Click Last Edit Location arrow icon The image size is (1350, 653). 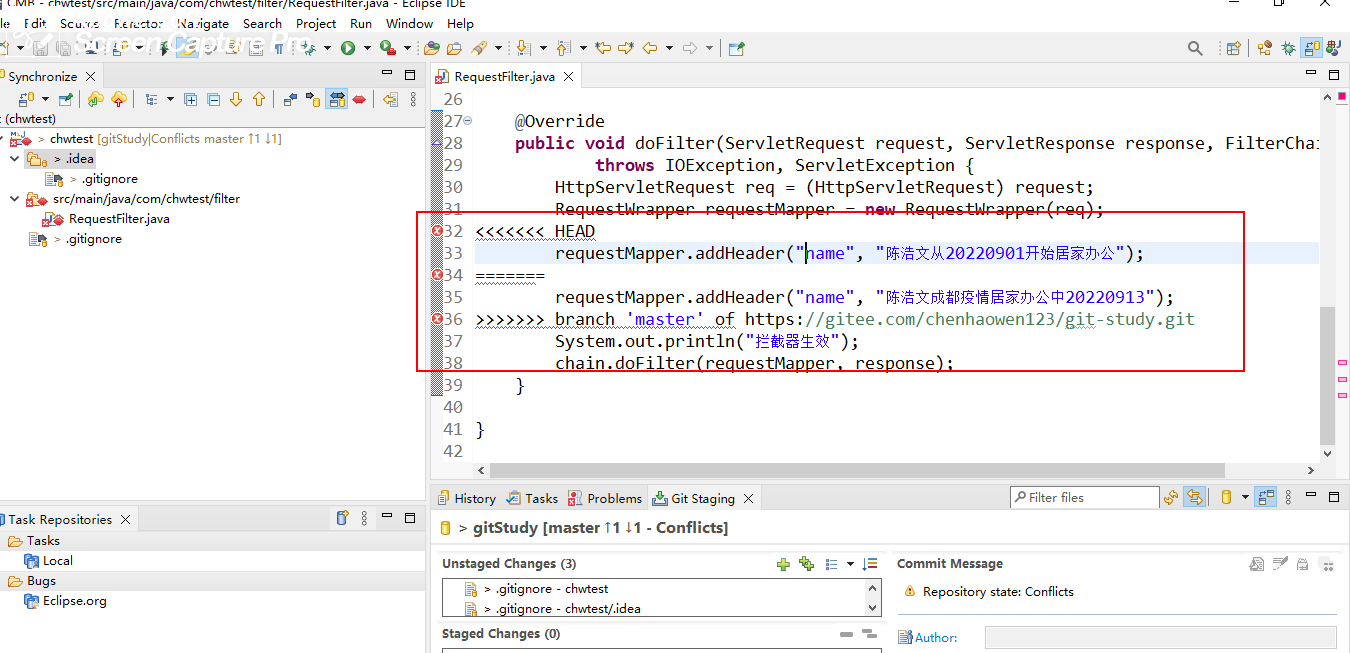[603, 48]
